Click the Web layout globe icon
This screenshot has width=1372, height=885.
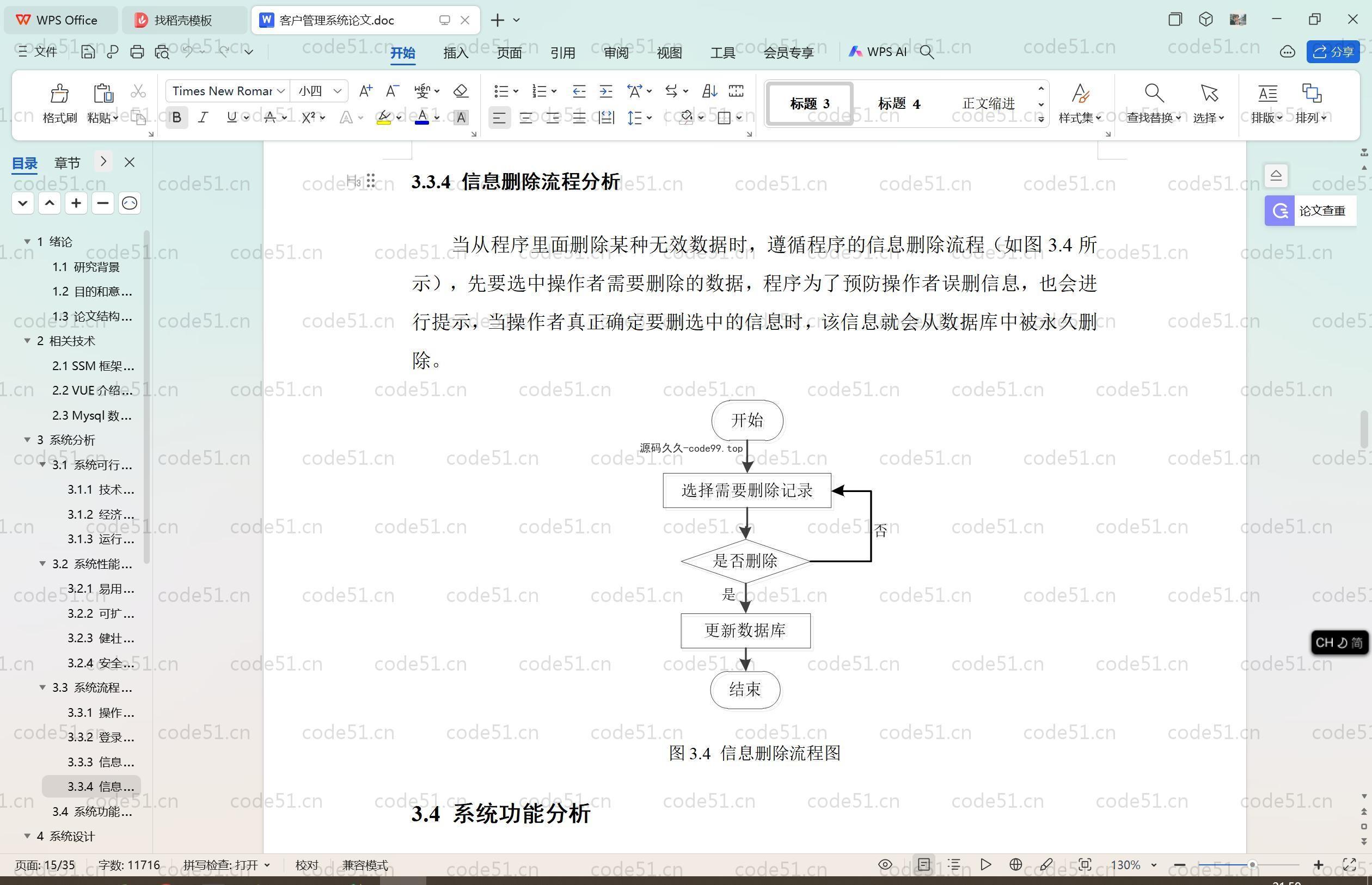click(x=1015, y=864)
